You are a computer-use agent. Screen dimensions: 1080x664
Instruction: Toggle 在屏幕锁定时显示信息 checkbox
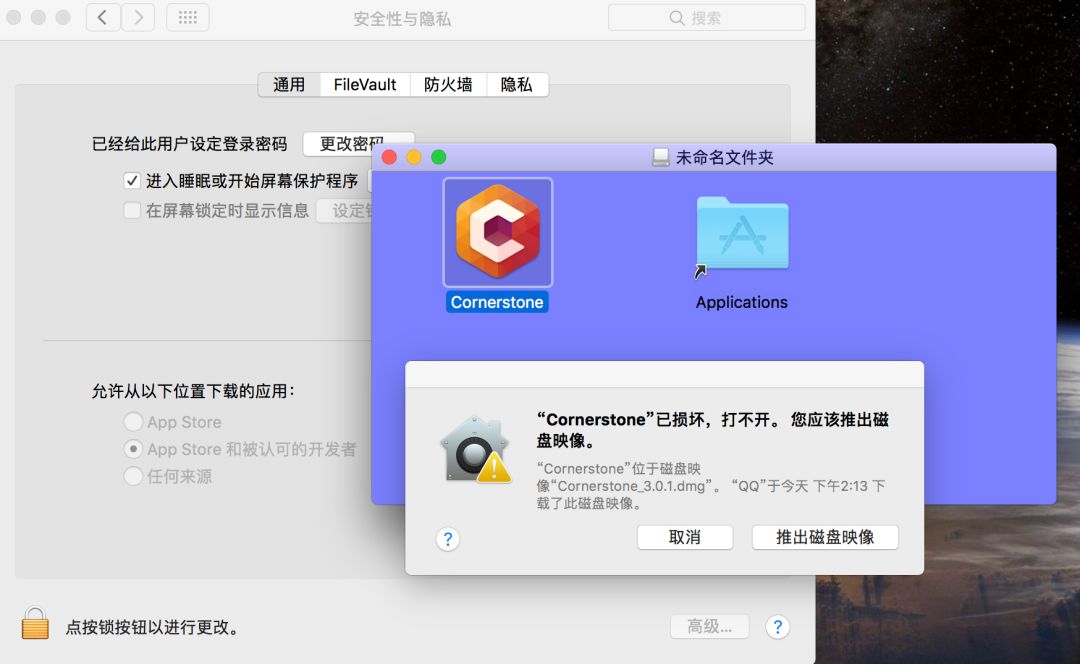click(132, 210)
